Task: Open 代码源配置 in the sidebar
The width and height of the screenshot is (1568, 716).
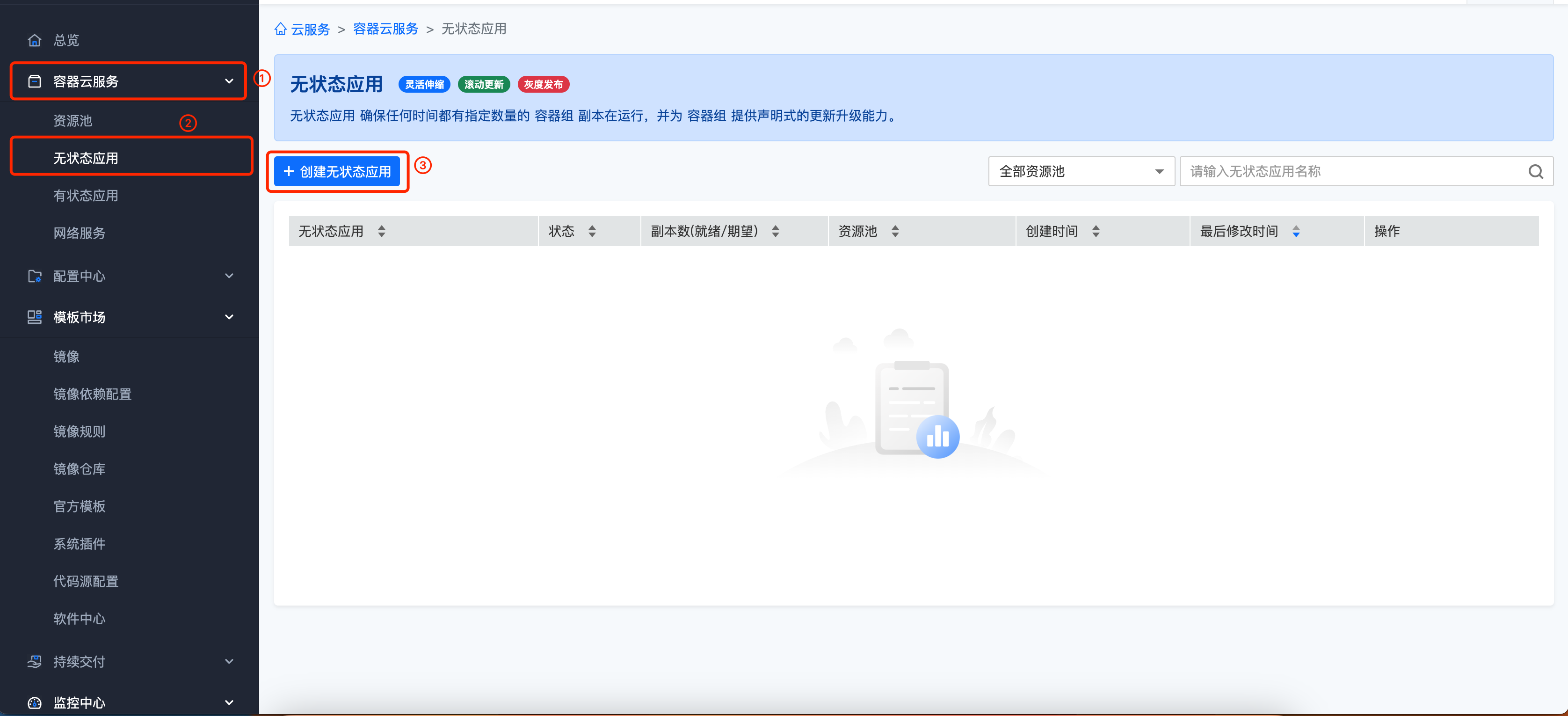Action: coord(86,581)
